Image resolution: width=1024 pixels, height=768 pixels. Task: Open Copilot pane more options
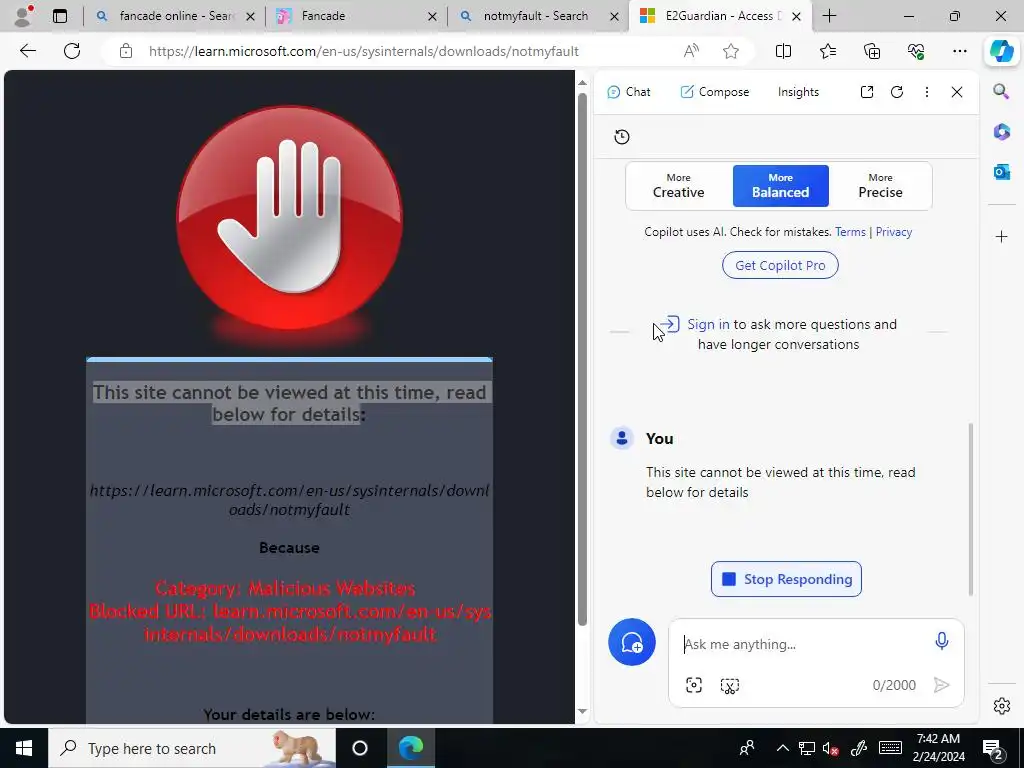pyautogui.click(x=927, y=92)
